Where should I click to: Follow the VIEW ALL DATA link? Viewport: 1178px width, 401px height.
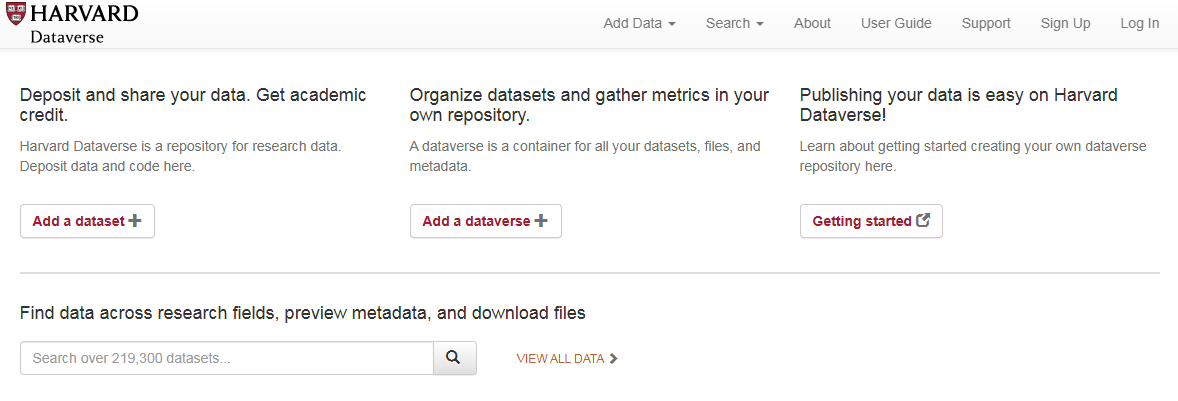(560, 359)
